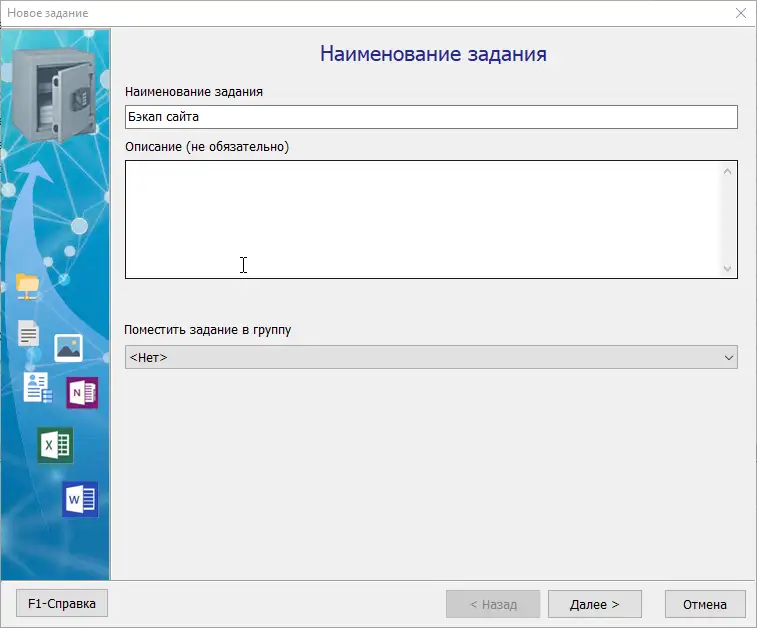Click the Отмена button
Image resolution: width=757 pixels, height=628 pixels.
705,604
